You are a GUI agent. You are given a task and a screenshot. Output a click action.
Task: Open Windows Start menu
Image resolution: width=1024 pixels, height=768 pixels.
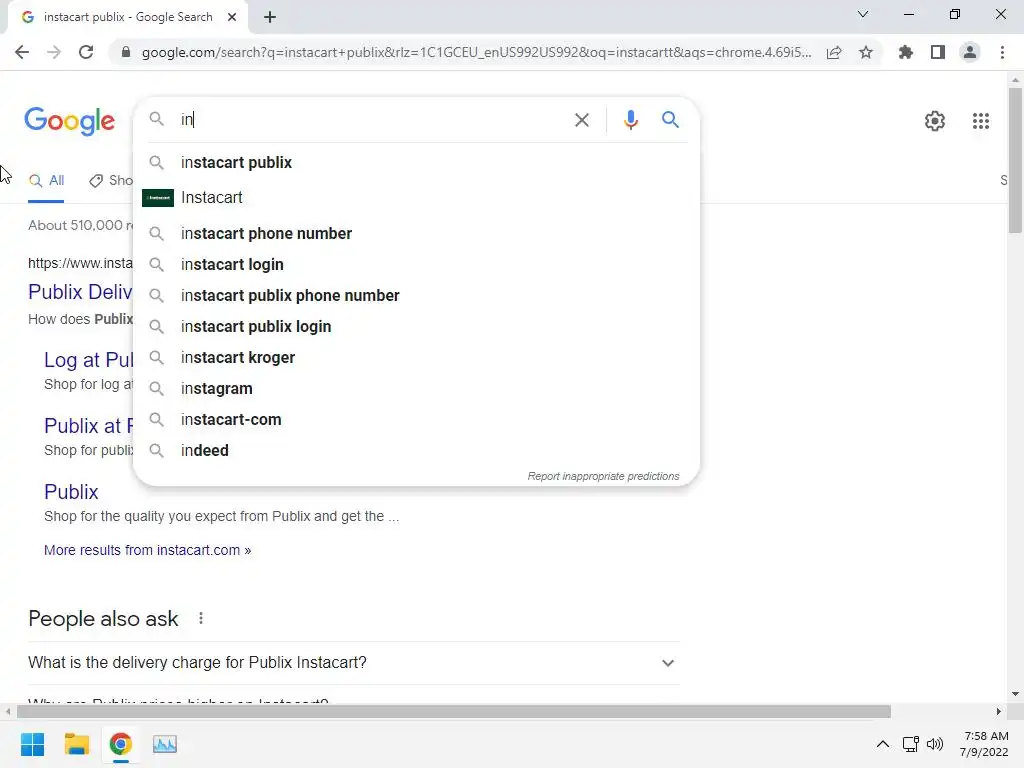[x=32, y=744]
